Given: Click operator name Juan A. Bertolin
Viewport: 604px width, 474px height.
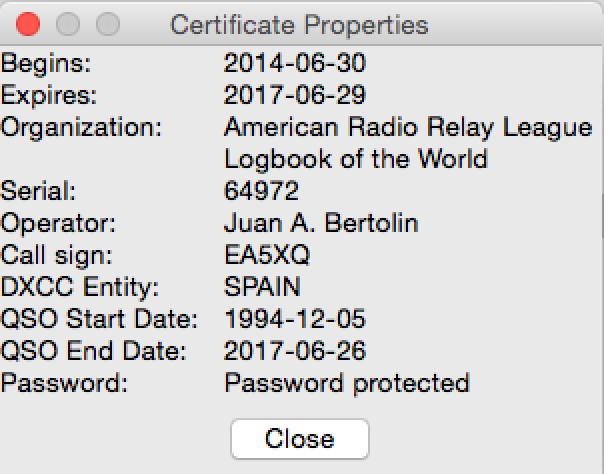Looking at the screenshot, I should (x=321, y=223).
